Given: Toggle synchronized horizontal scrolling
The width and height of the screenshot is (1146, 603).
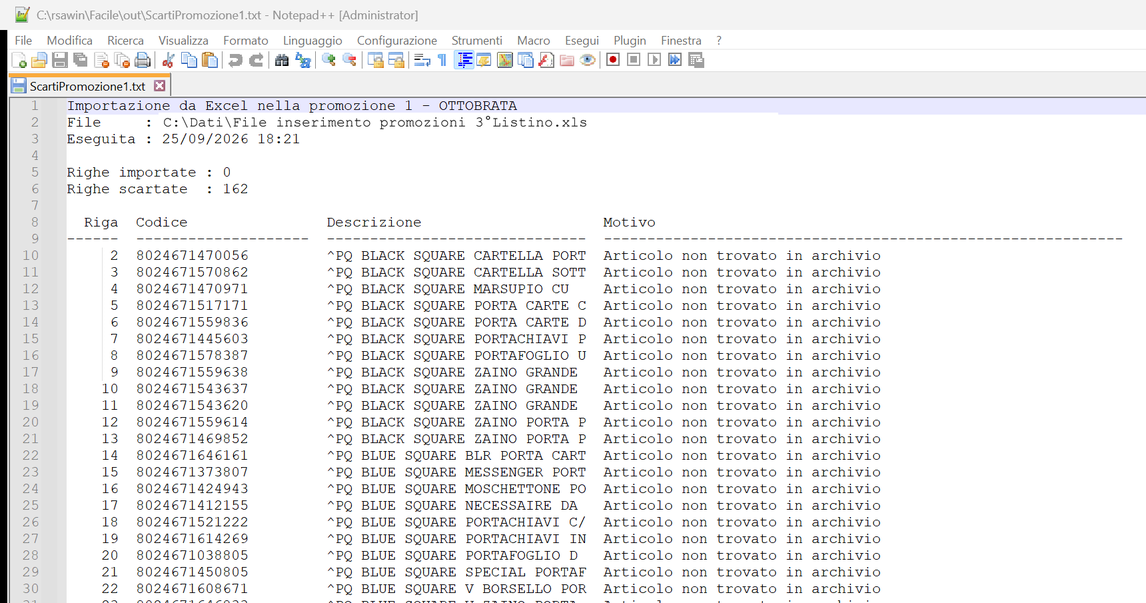Looking at the screenshot, I should [396, 61].
